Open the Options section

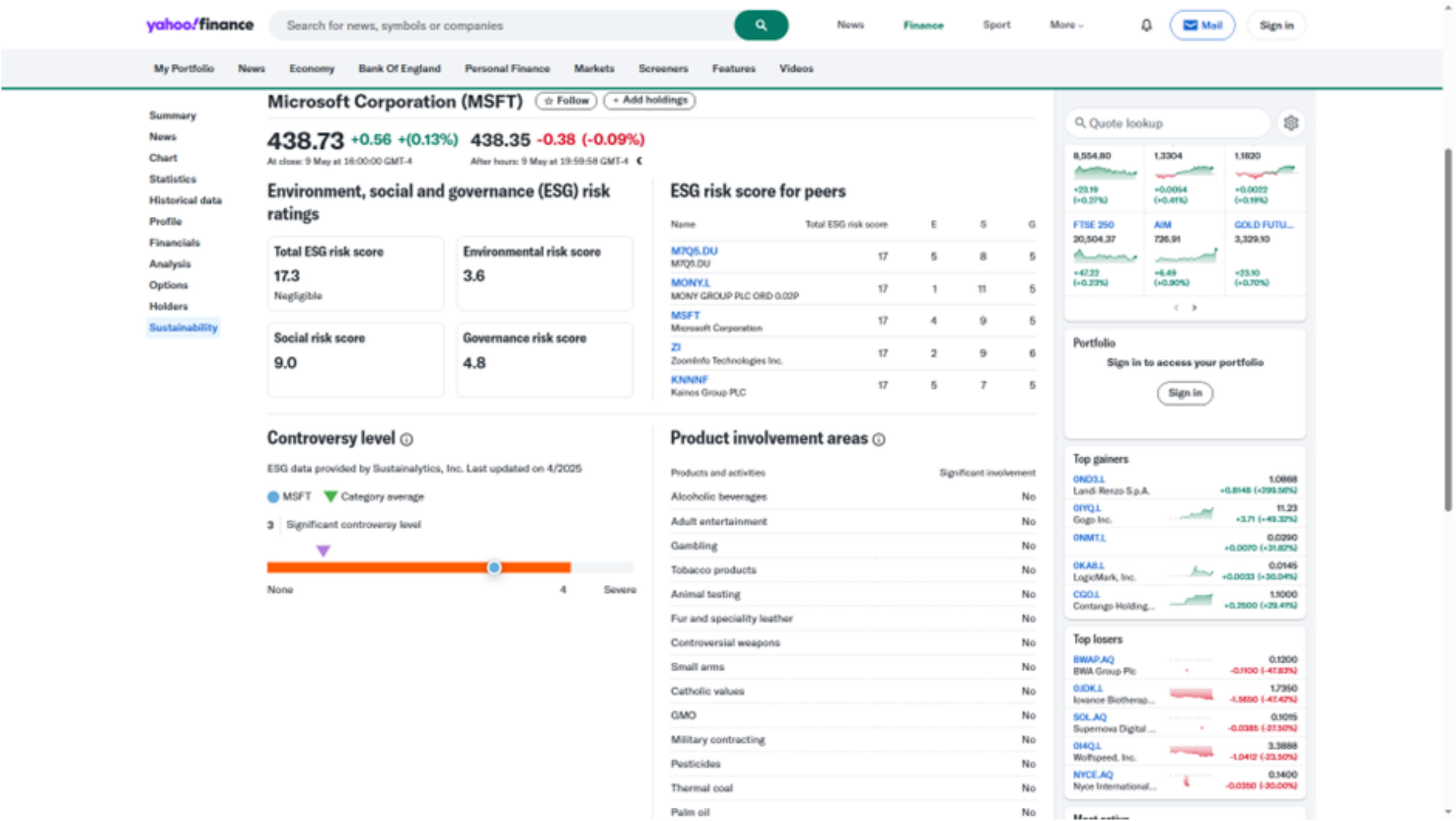click(169, 285)
